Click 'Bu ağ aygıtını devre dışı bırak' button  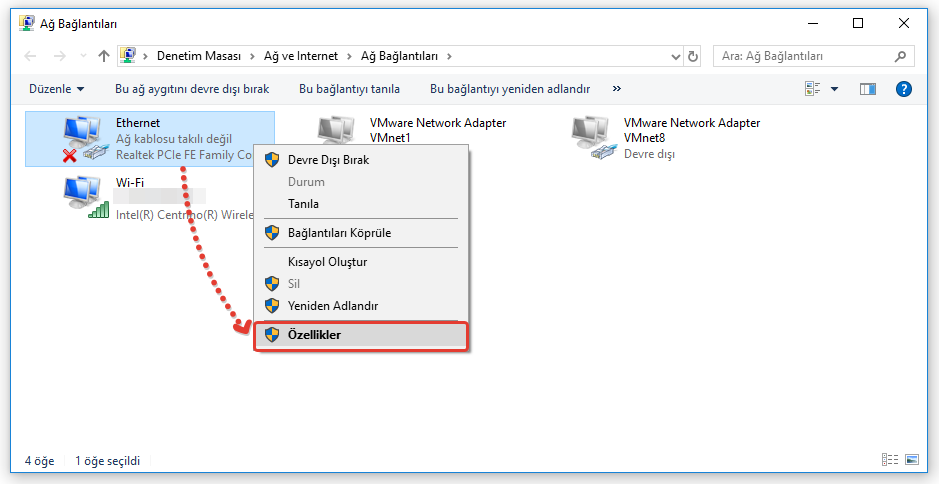point(192,89)
